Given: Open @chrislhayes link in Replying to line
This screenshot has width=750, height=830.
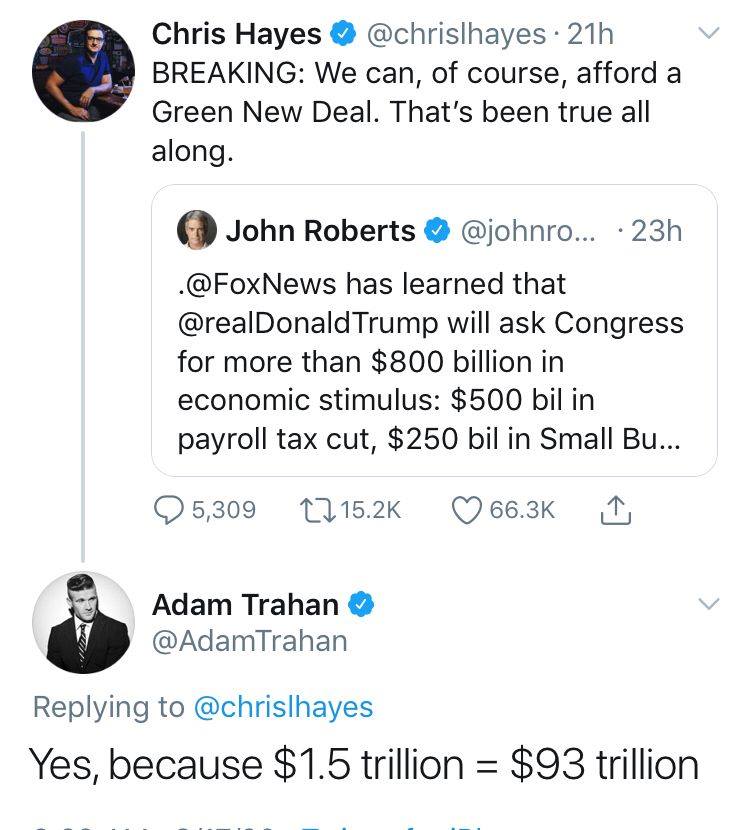Looking at the screenshot, I should [x=284, y=707].
